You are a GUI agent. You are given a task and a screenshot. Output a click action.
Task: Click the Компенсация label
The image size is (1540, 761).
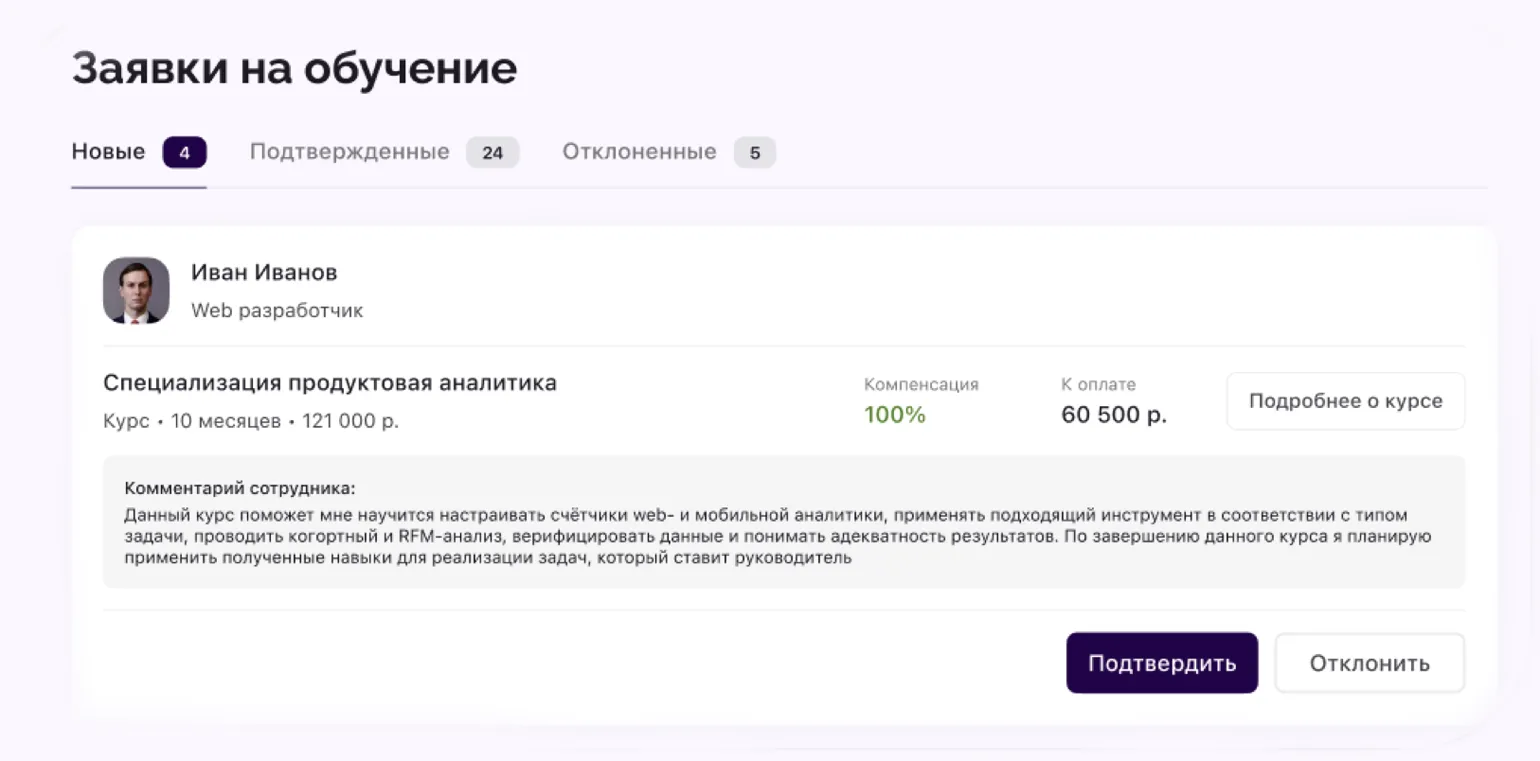(921, 384)
